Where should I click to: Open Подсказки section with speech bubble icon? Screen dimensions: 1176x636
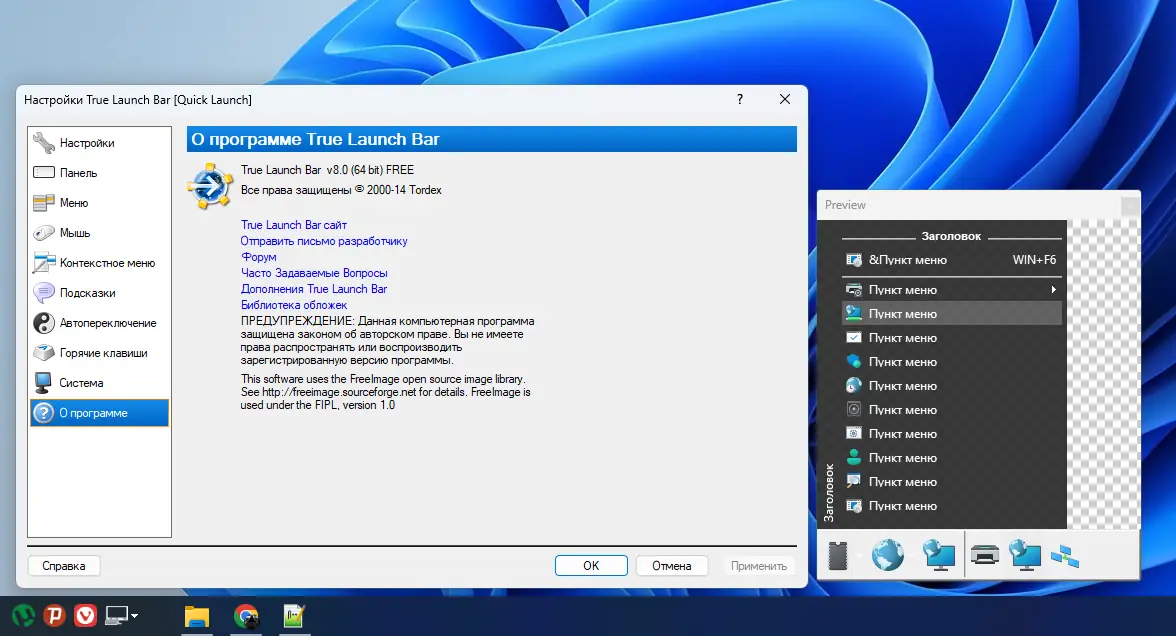coord(99,292)
